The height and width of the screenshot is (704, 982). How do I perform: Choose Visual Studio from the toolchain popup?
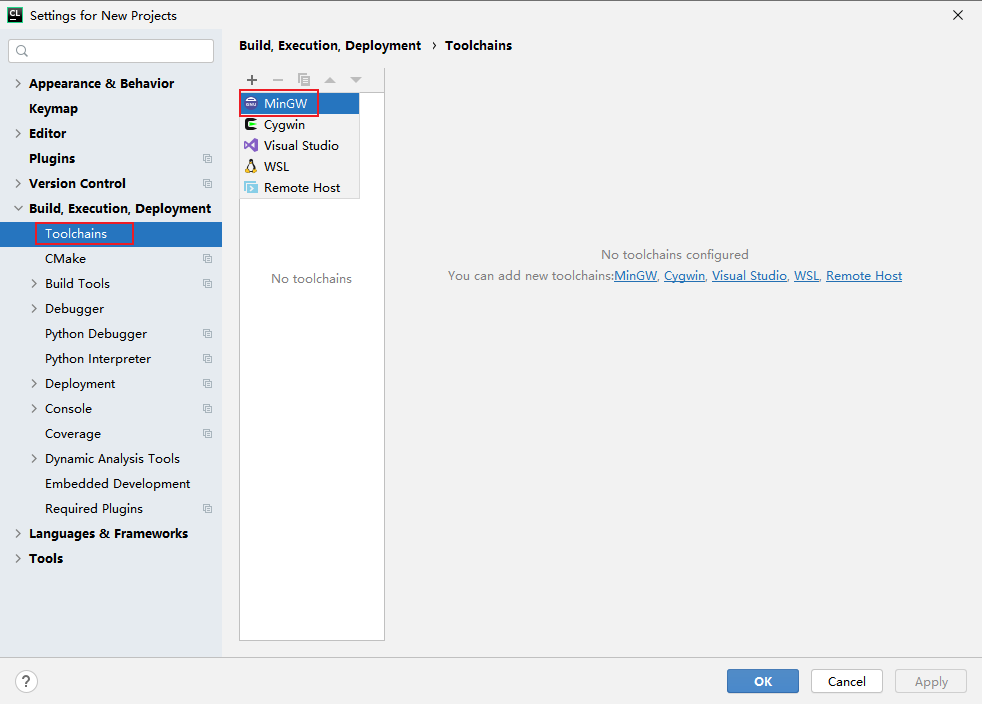tap(301, 146)
